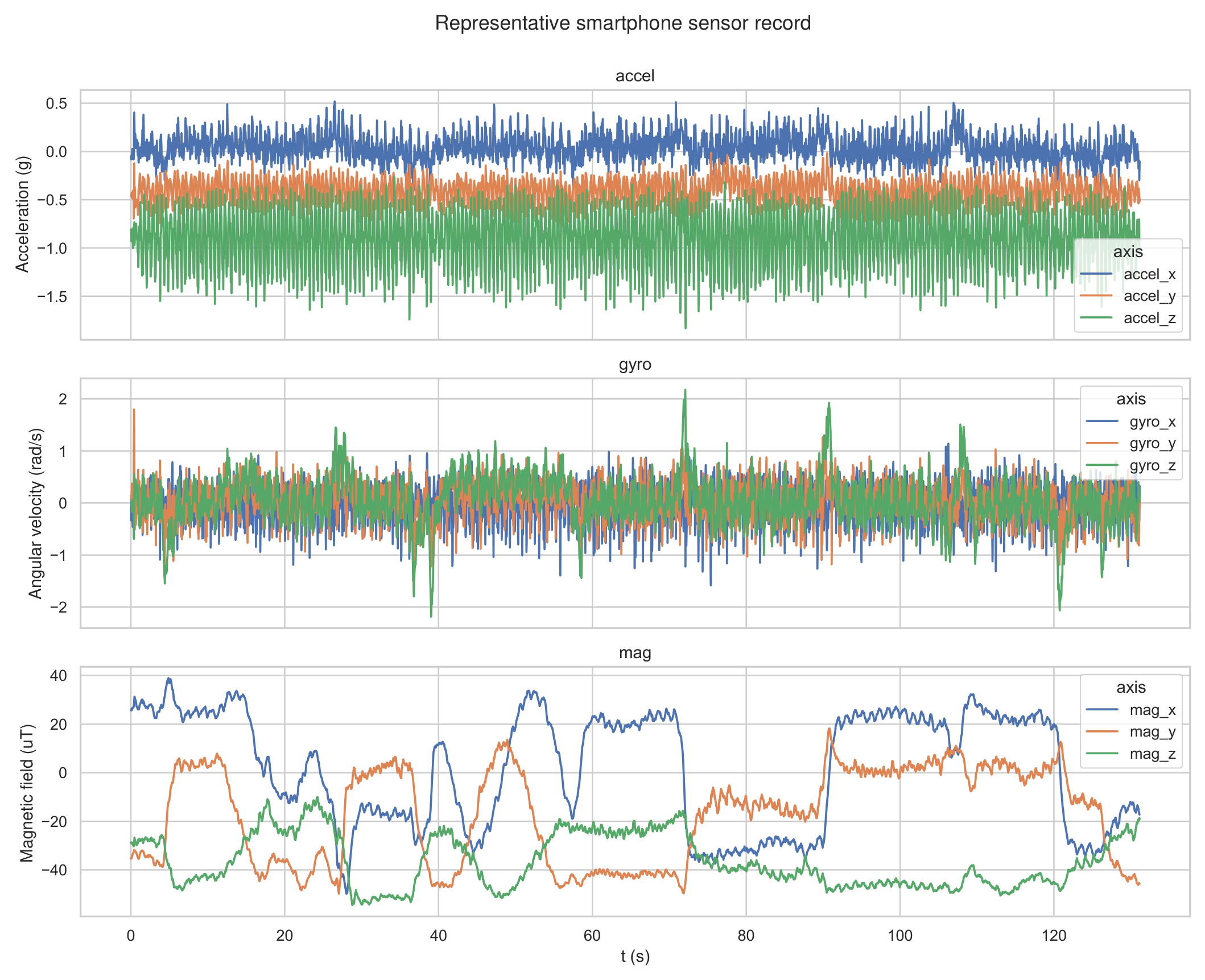Click the green line swatch for mag_z
Image resolution: width=1205 pixels, height=980 pixels.
pos(1102,754)
